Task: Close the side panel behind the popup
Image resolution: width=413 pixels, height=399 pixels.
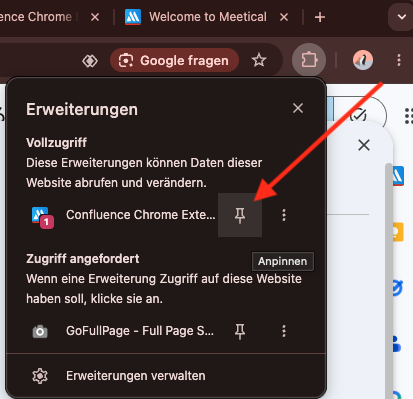Action: [364, 145]
